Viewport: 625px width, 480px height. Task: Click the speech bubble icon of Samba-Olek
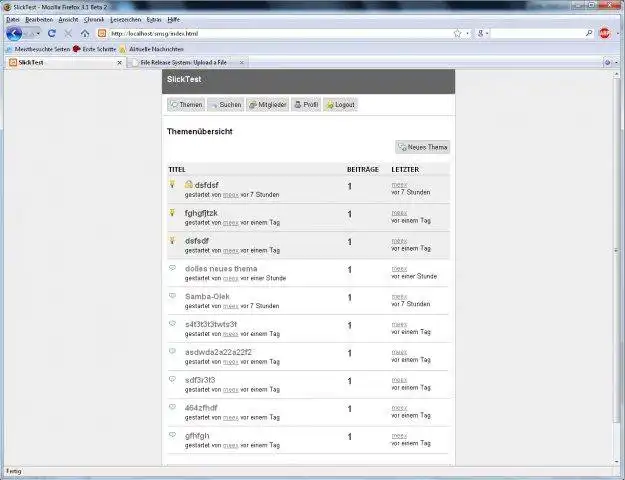click(x=172, y=296)
